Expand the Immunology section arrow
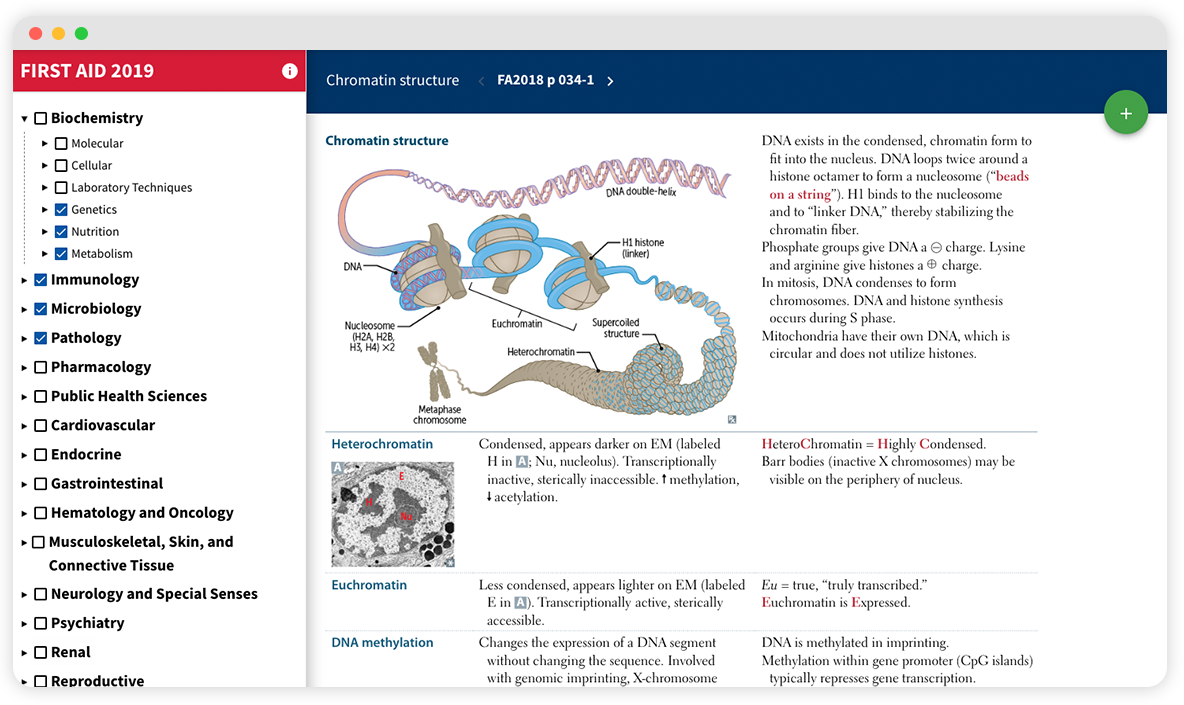Image resolution: width=1184 pixels, height=705 pixels. pyautogui.click(x=24, y=280)
